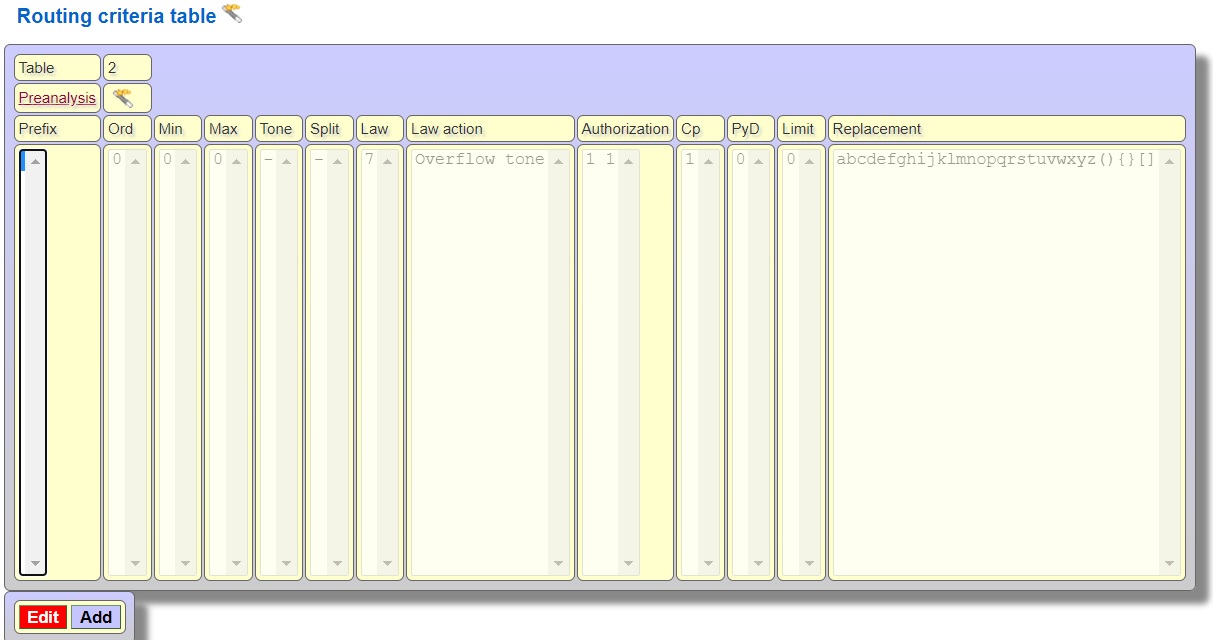Click the Table number field showing 2
This screenshot has width=1213, height=640.
click(127, 68)
